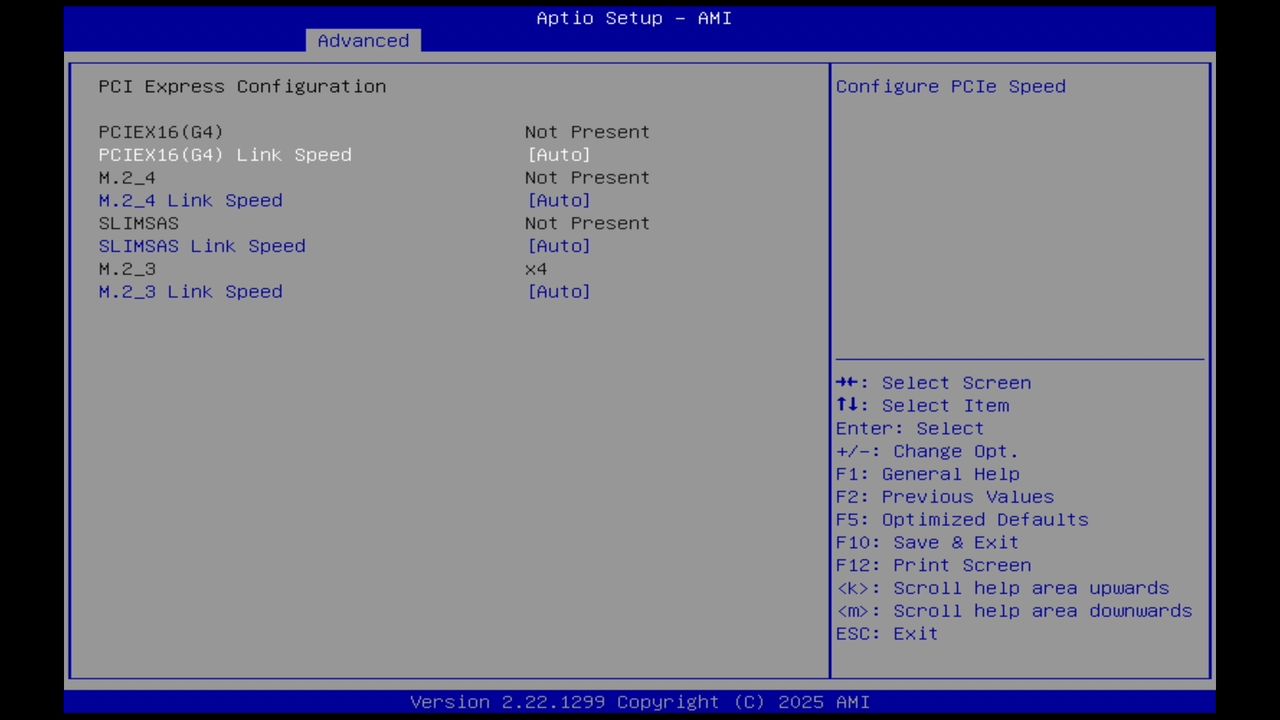This screenshot has width=1280, height=720.
Task: Switch to the Advanced tab
Action: coord(363,40)
